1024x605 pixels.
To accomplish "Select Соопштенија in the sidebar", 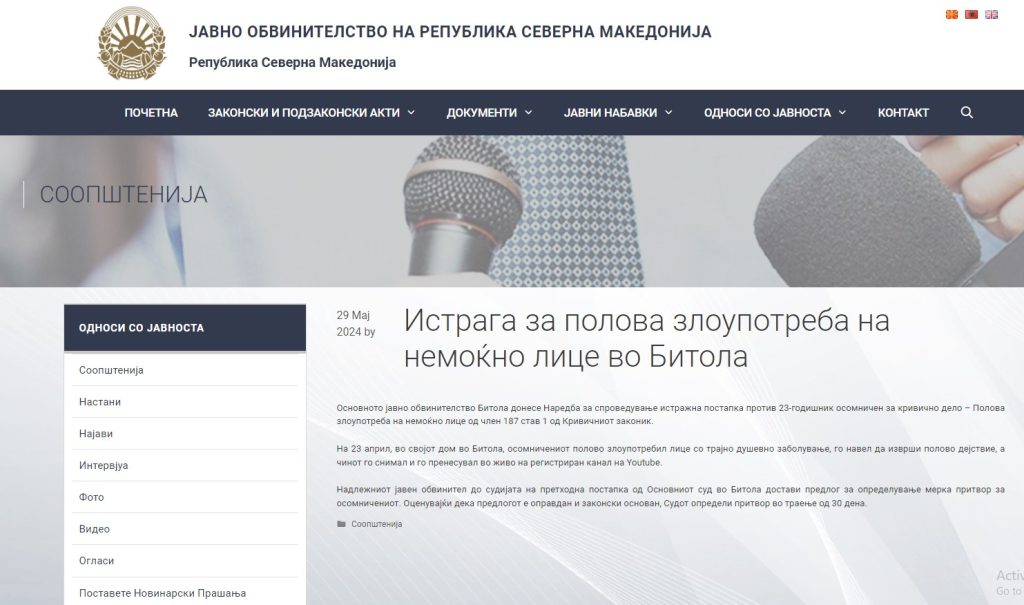I will point(111,370).
